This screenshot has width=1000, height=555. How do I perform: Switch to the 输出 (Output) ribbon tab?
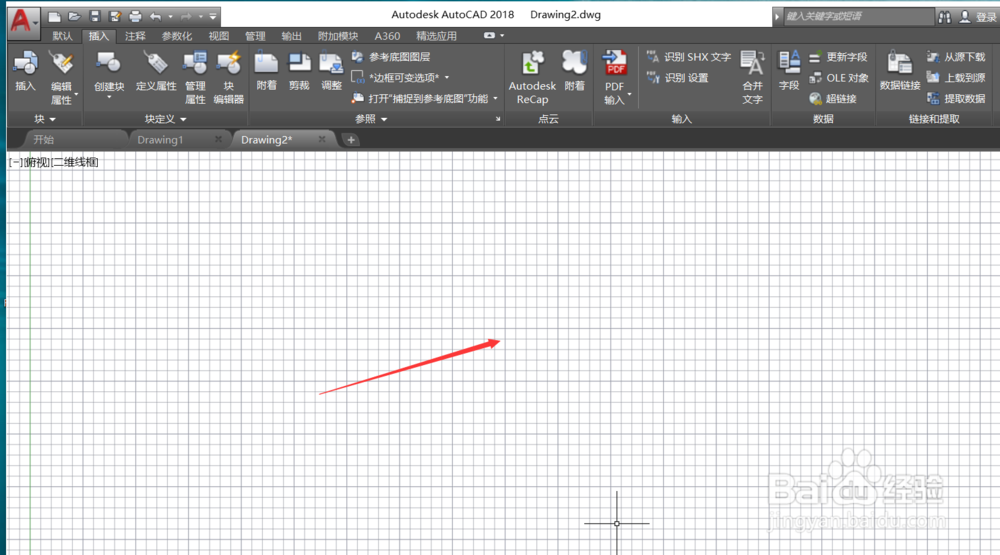click(x=291, y=36)
